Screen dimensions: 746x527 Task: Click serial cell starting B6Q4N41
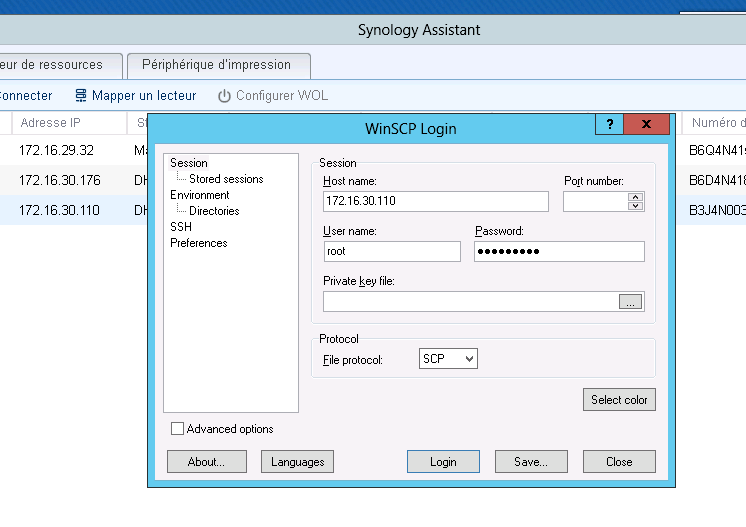tap(717, 150)
